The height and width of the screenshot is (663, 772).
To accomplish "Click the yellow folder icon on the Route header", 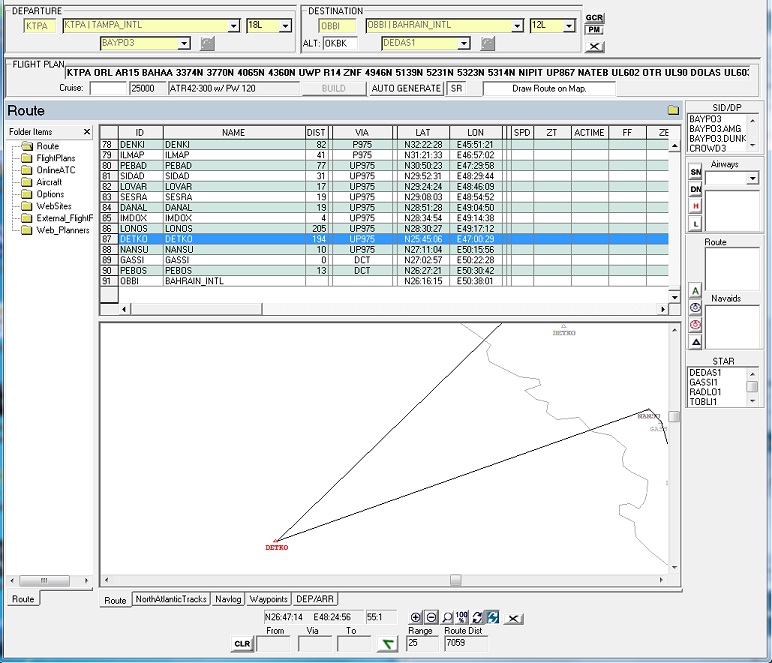I will point(674,110).
